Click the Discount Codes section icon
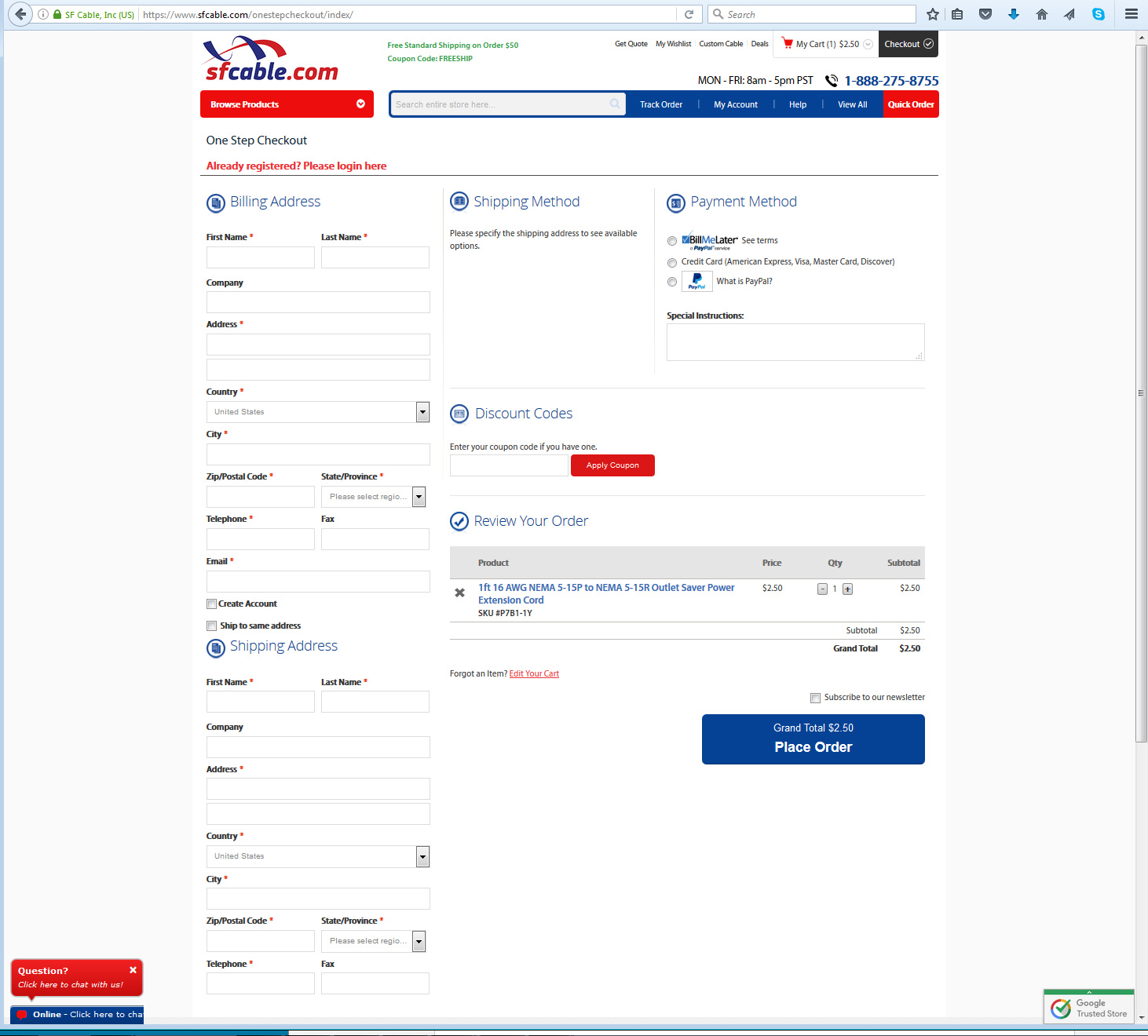 tap(459, 414)
